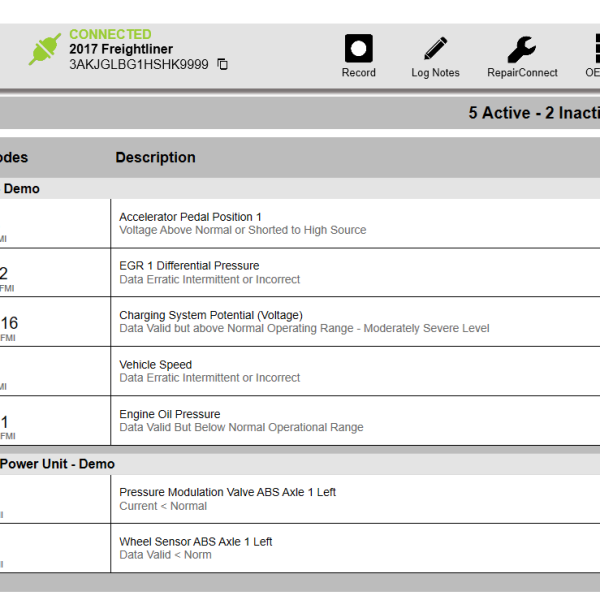Open the Vehicle Speed fault row
Viewport: 600px width, 600px height.
pos(155,365)
